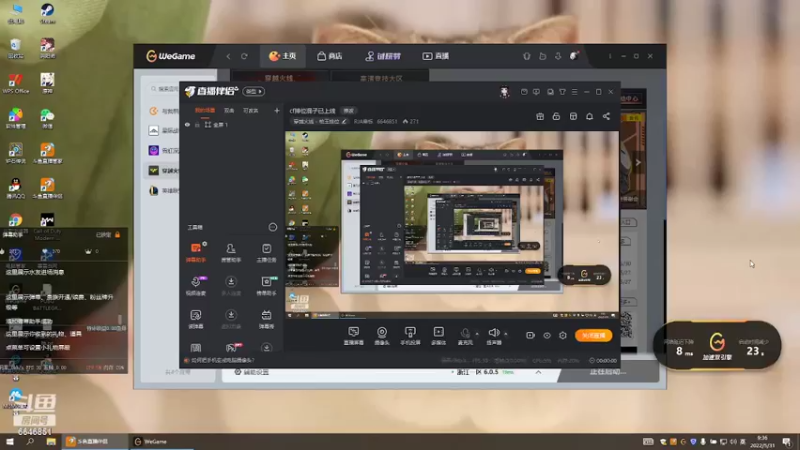Add a live screen capture source

354,336
